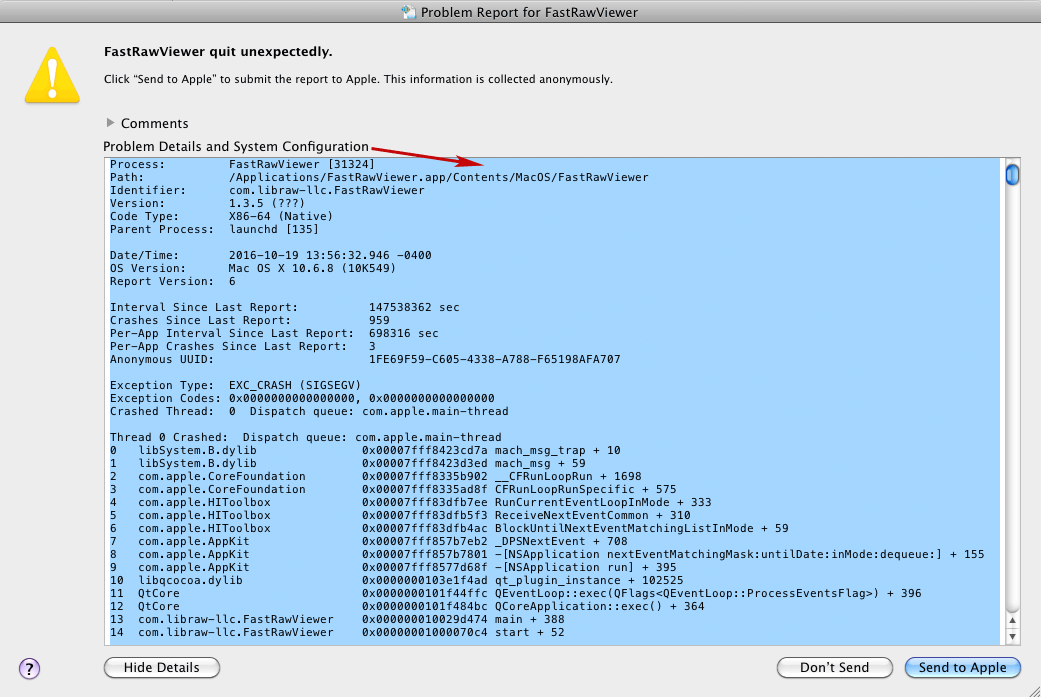Image resolution: width=1041 pixels, height=697 pixels.
Task: Click the scrollbar down arrow
Action: (x=1012, y=636)
